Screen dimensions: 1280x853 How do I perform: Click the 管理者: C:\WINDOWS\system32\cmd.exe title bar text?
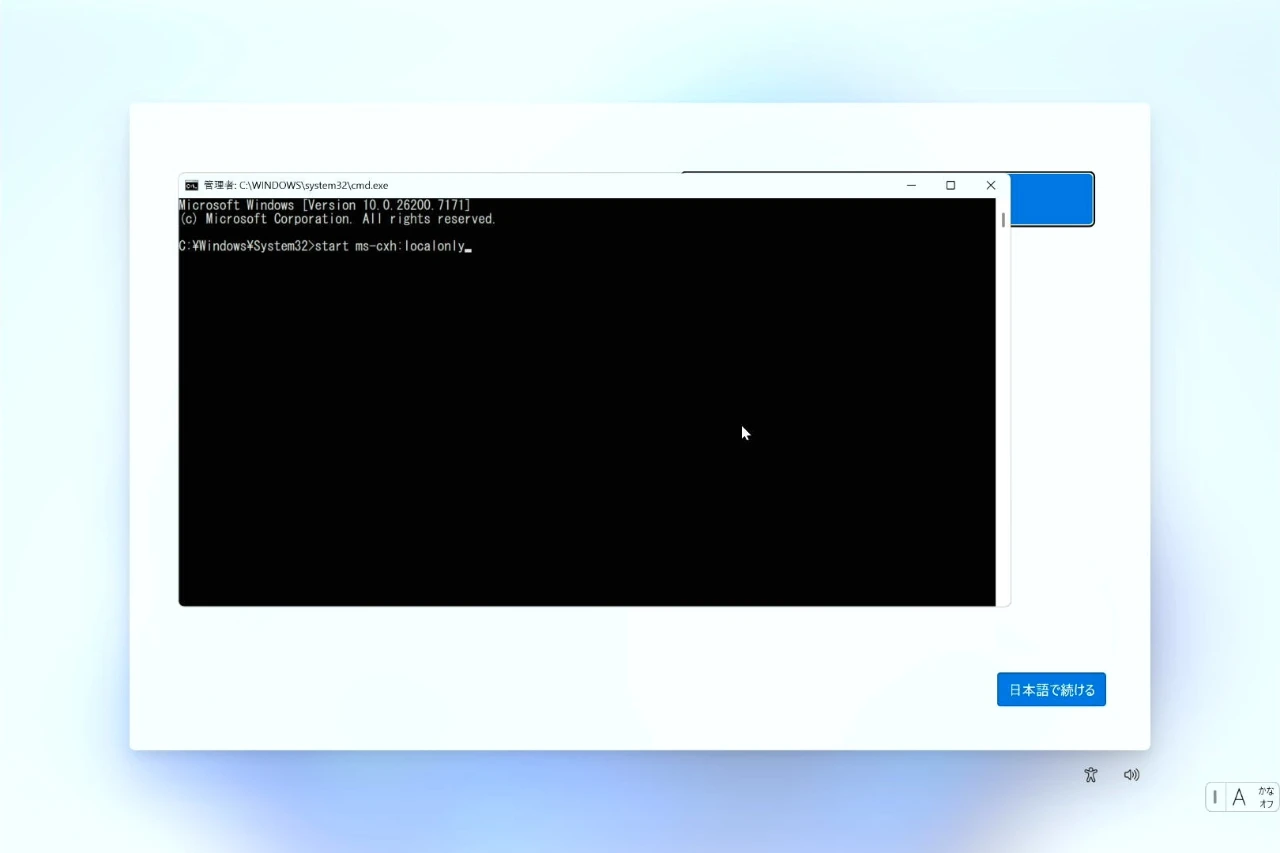pyautogui.click(x=296, y=185)
